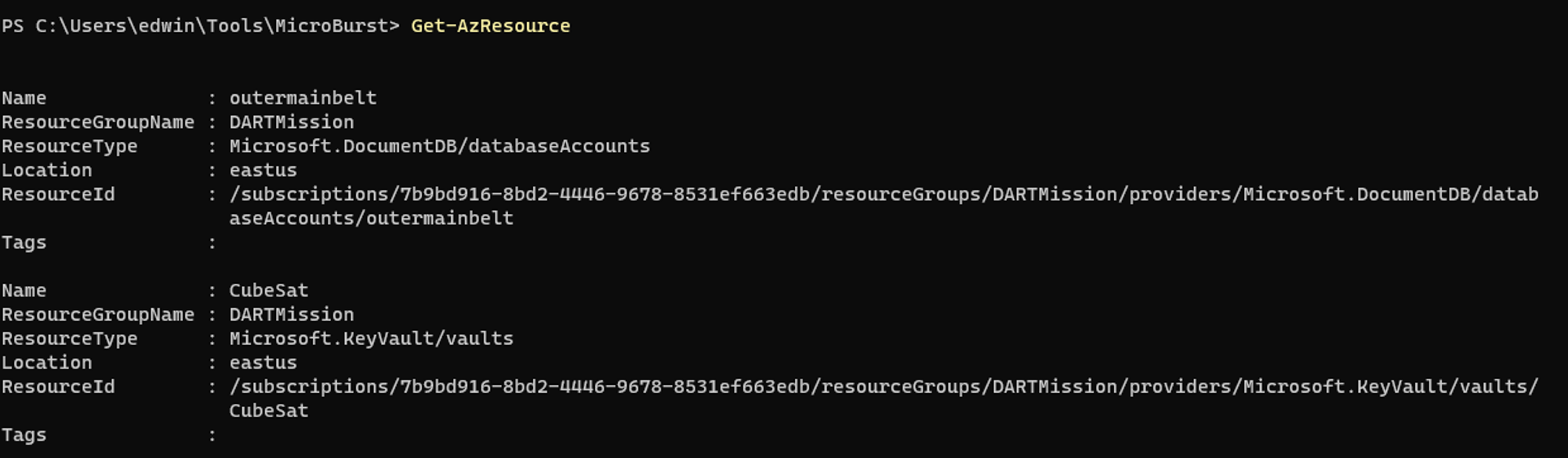Click ResourceType label for the KeyVault entry

click(x=69, y=339)
